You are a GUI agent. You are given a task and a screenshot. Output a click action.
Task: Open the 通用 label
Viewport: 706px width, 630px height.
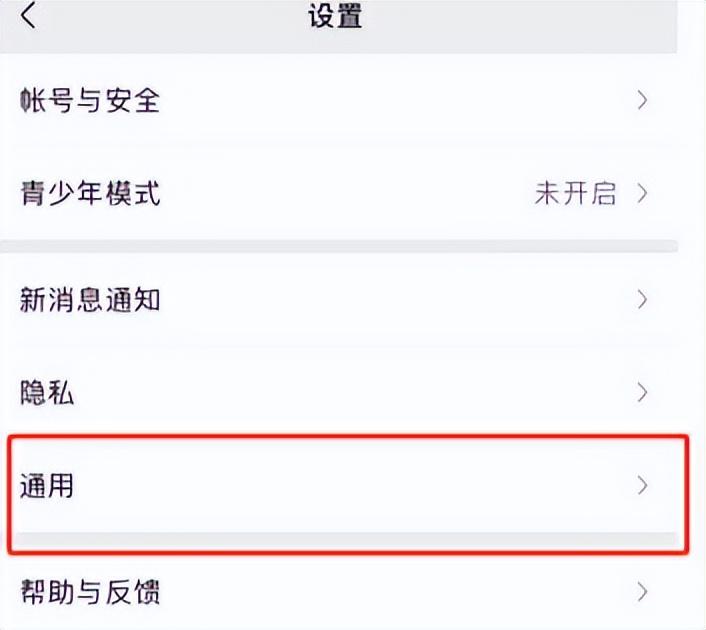pyautogui.click(x=47, y=487)
